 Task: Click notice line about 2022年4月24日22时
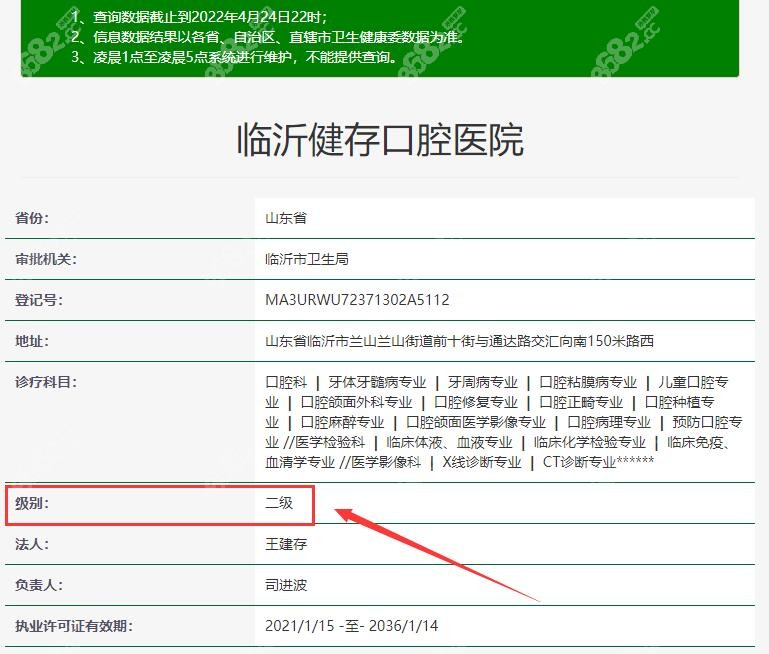(x=199, y=17)
